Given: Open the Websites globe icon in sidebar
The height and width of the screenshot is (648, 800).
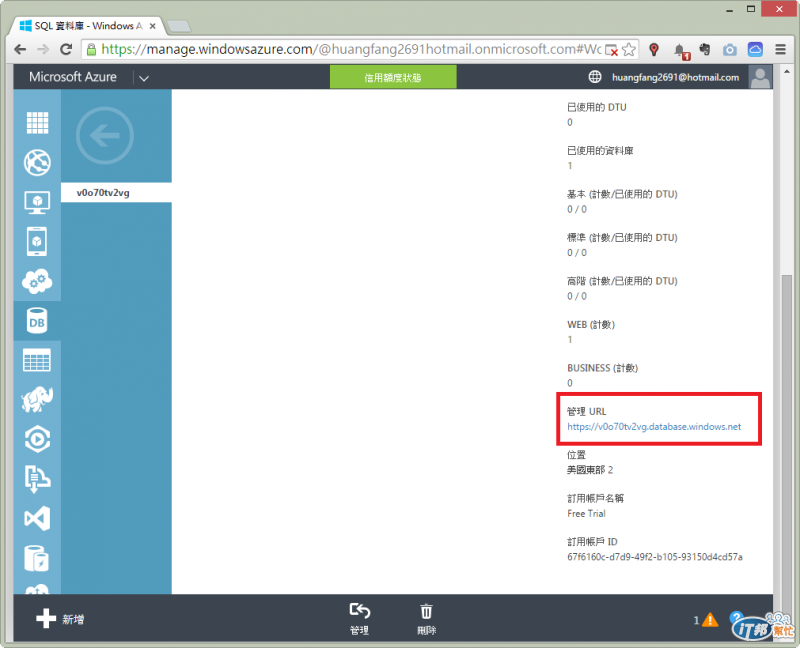Looking at the screenshot, I should click(x=37, y=163).
